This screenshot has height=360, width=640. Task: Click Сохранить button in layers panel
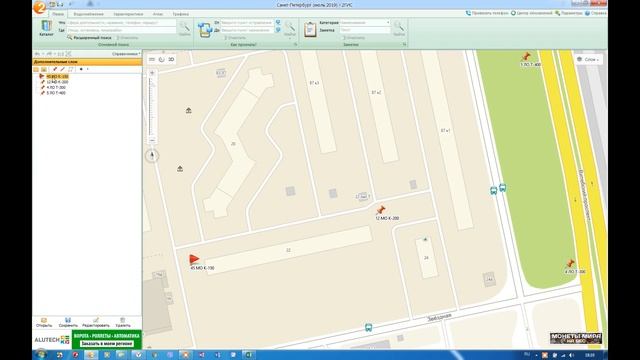pos(68,322)
